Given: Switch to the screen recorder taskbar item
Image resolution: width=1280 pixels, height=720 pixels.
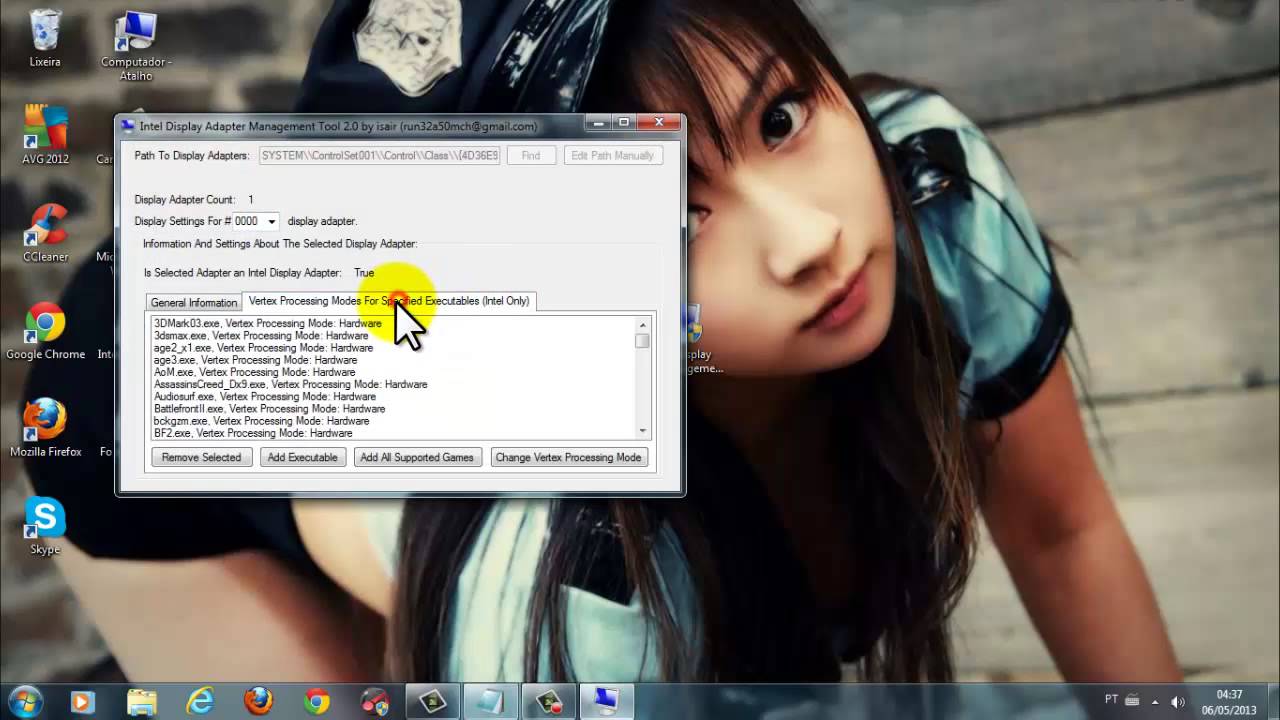Looking at the screenshot, I should point(549,702).
